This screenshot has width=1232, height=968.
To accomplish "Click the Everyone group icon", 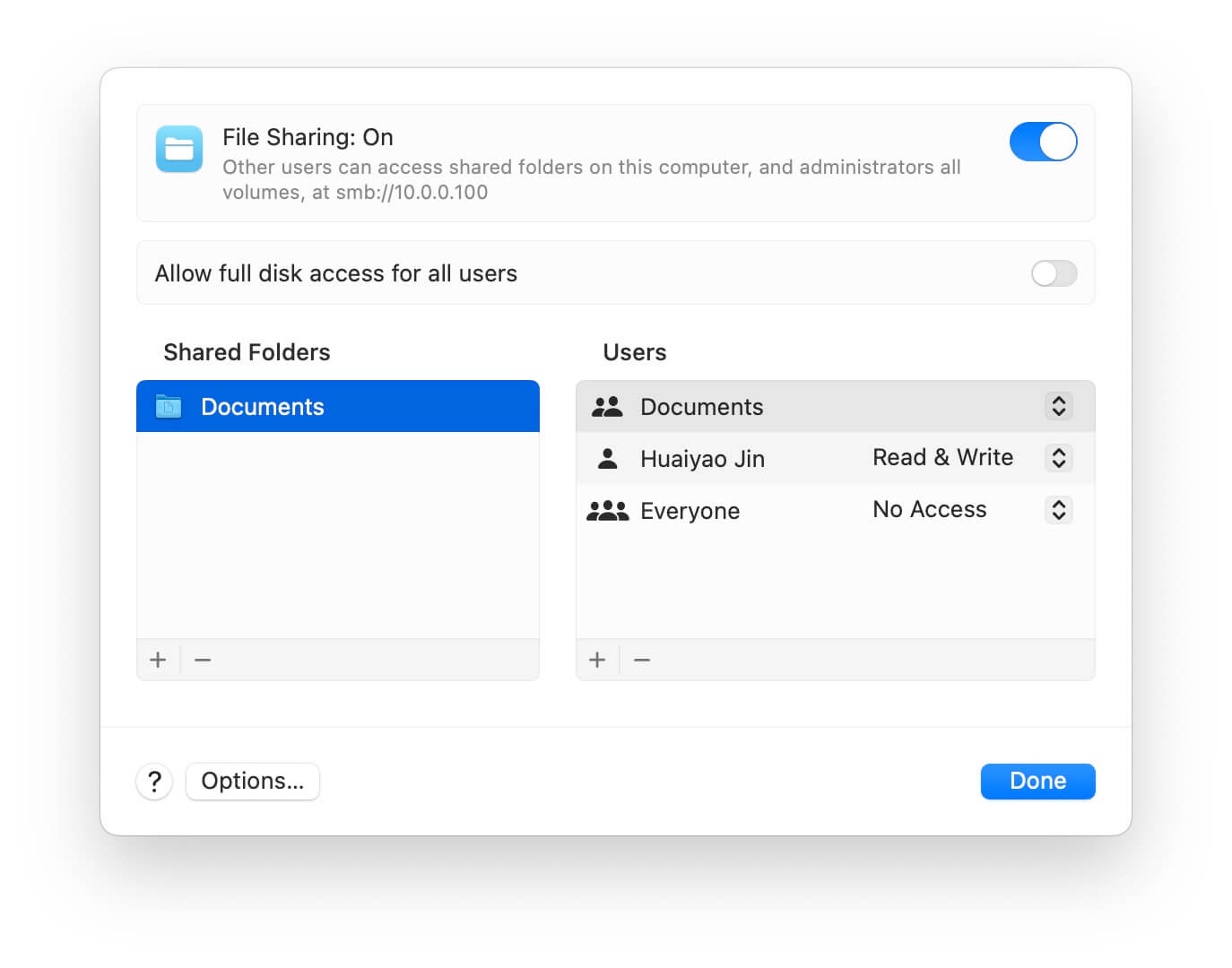I will tap(607, 511).
